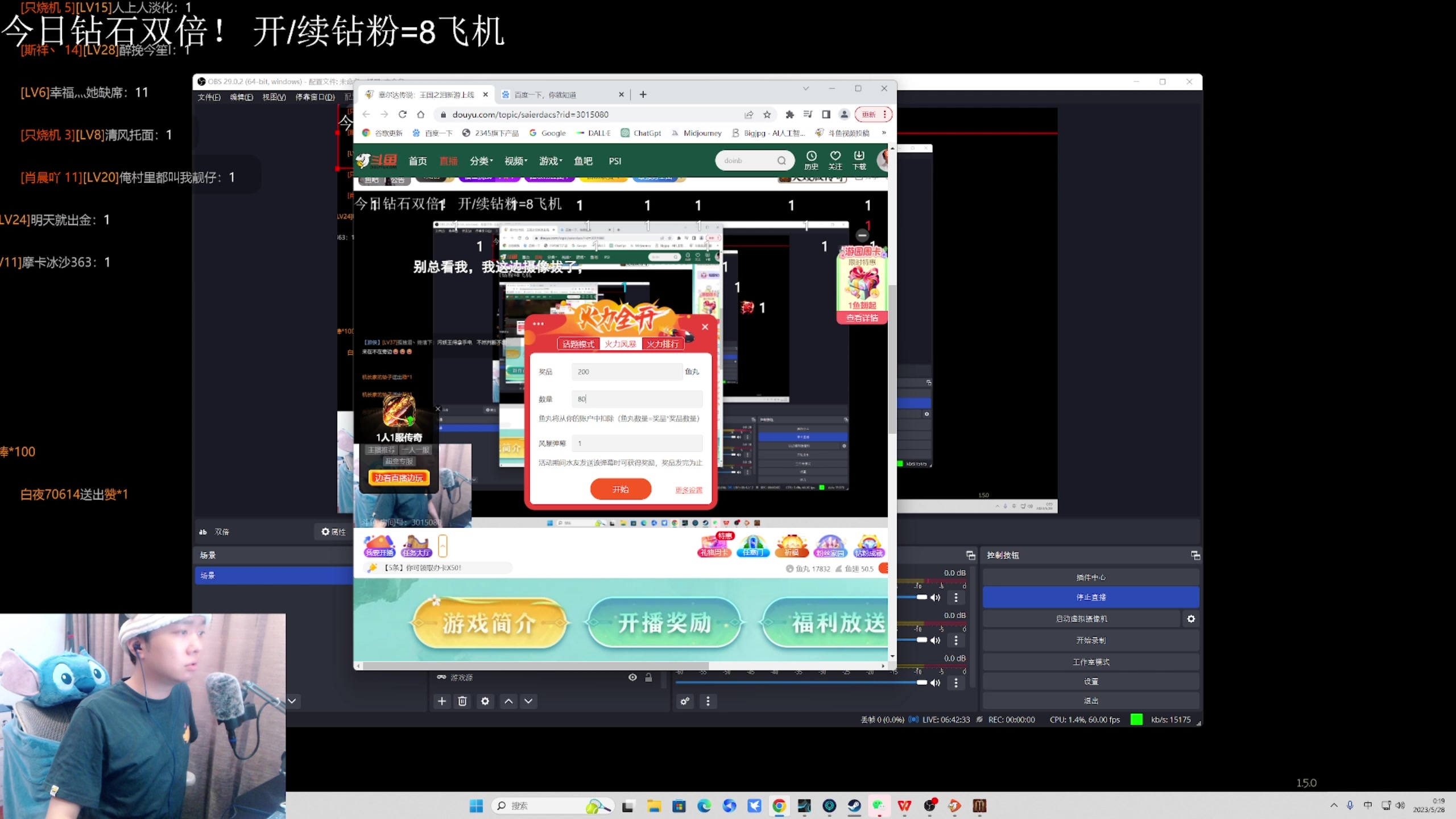Open the browser tab search dropdown arrow
This screenshot has height=819, width=1456.
tap(806, 88)
